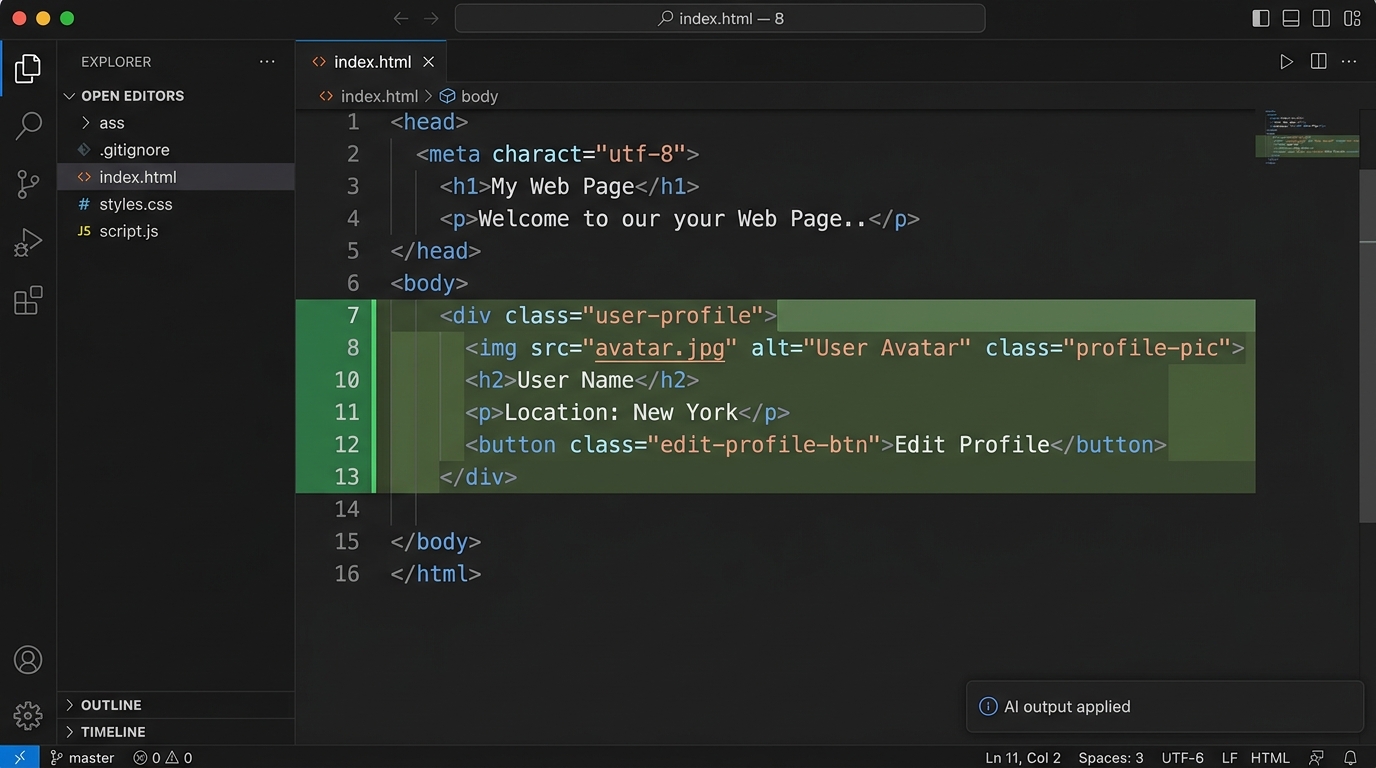Open Run and Debug view
Viewport: 1376px width, 768px height.
[x=28, y=242]
